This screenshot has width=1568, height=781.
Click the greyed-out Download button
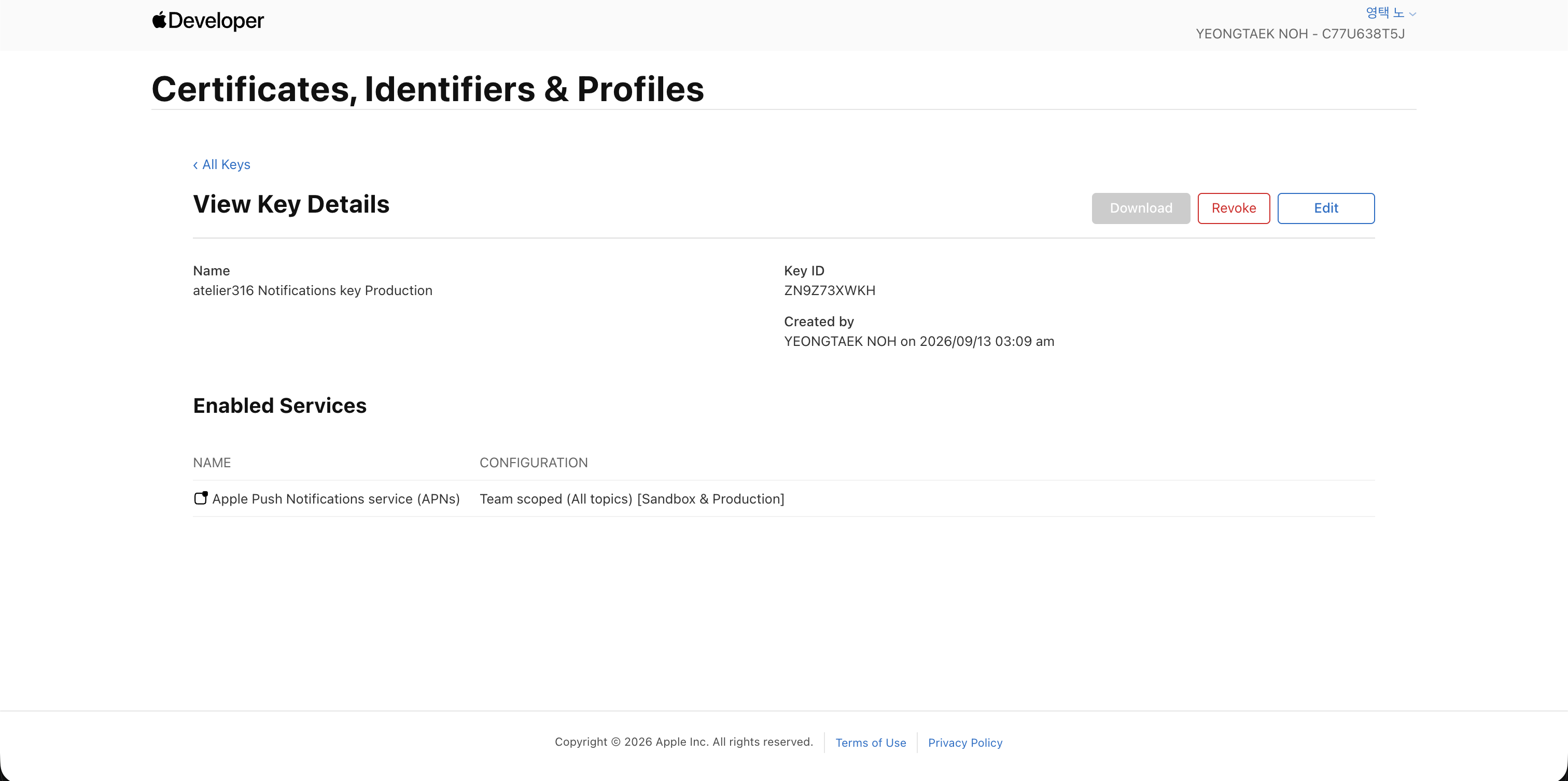pos(1141,208)
